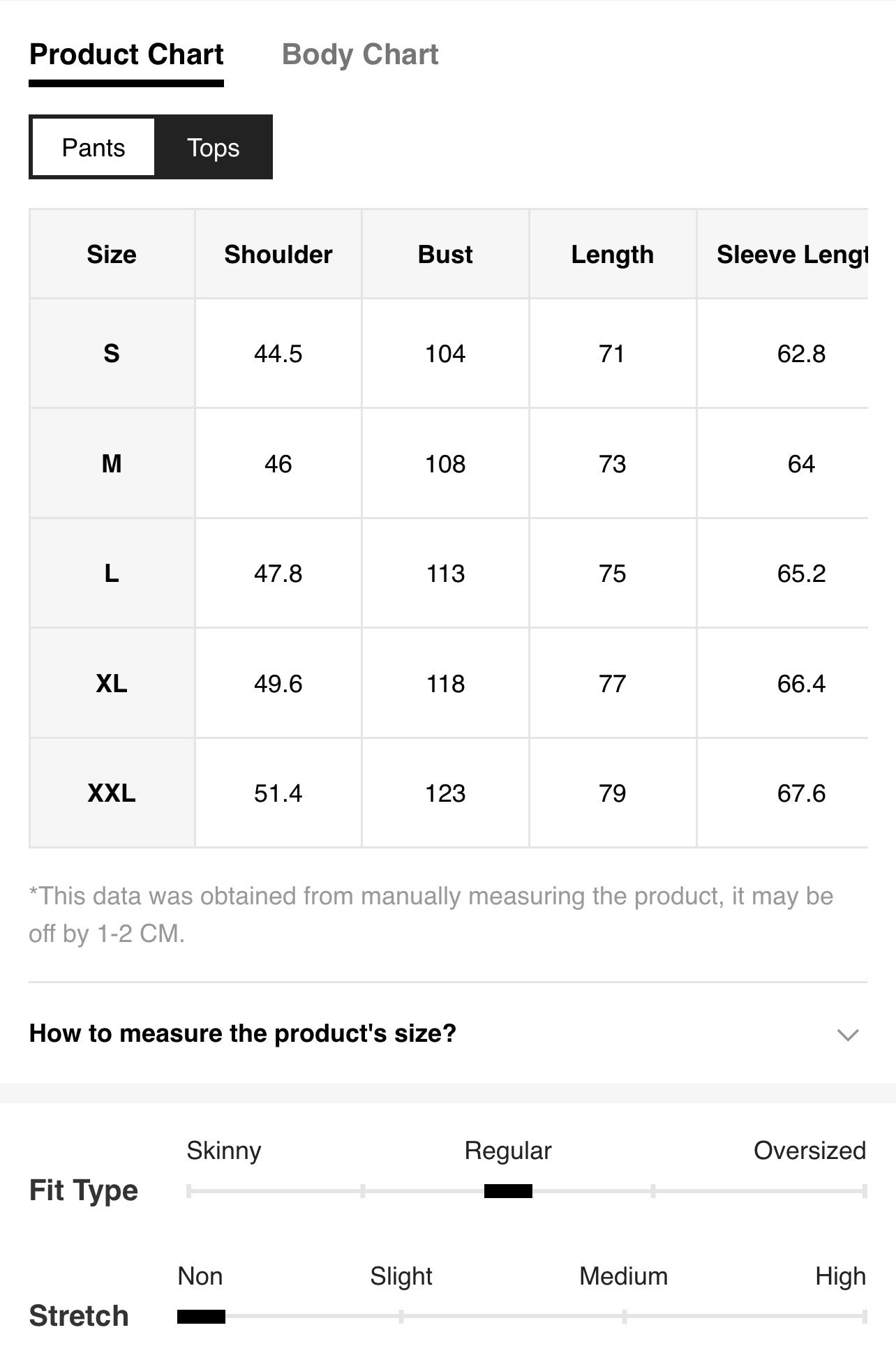The width and height of the screenshot is (896, 1353).
Task: Click the Sleeve Length column header
Action: [783, 254]
